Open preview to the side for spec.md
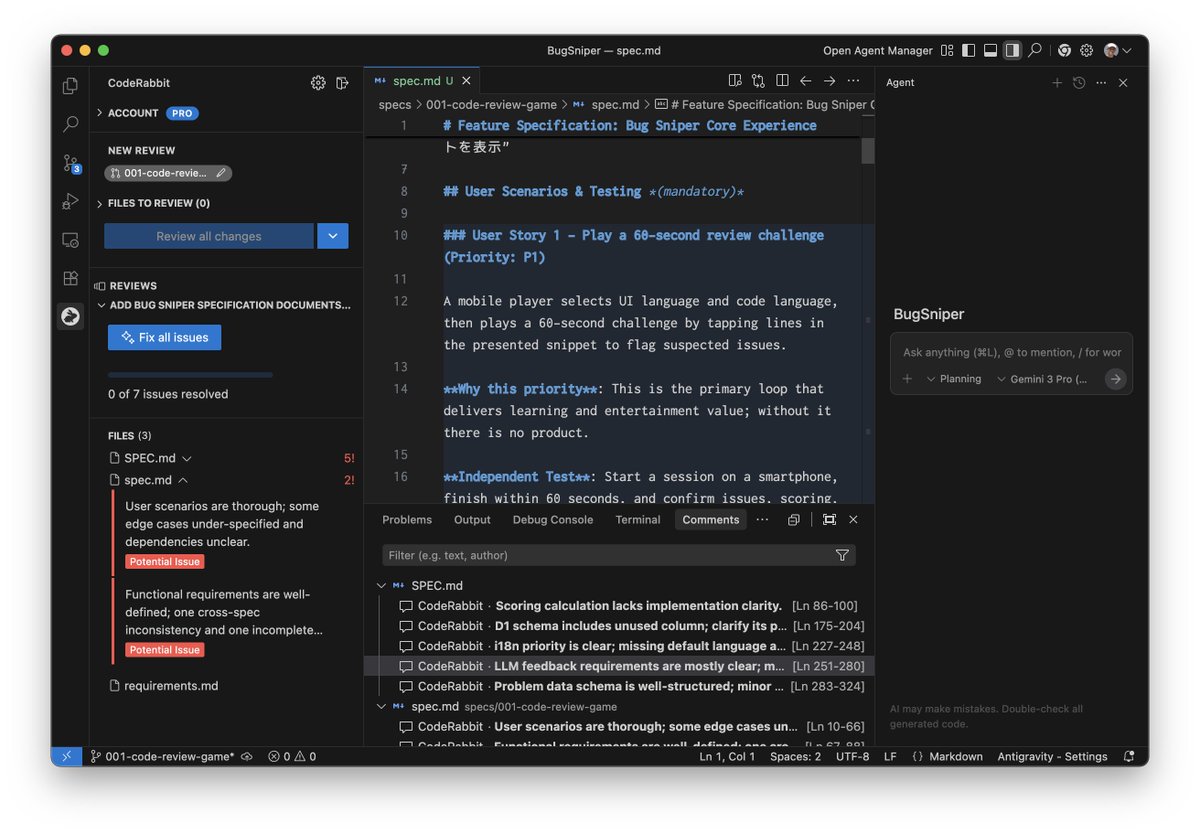Image resolution: width=1200 pixels, height=834 pixels. [x=735, y=81]
